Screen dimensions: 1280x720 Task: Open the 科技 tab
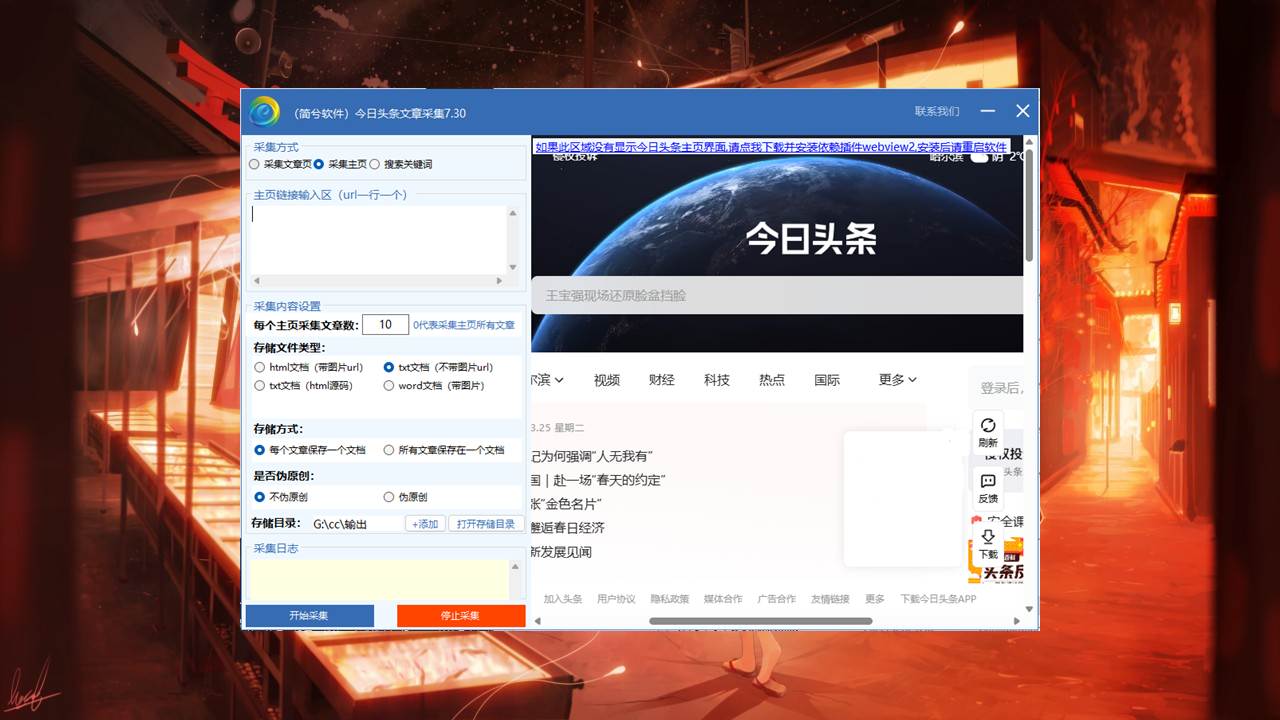(x=716, y=380)
